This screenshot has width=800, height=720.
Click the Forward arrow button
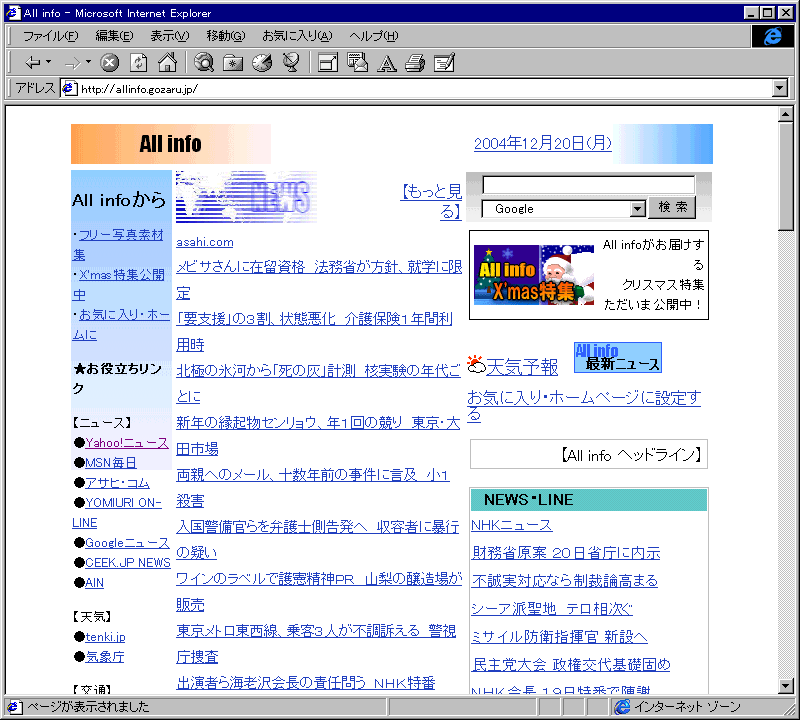click(x=72, y=63)
